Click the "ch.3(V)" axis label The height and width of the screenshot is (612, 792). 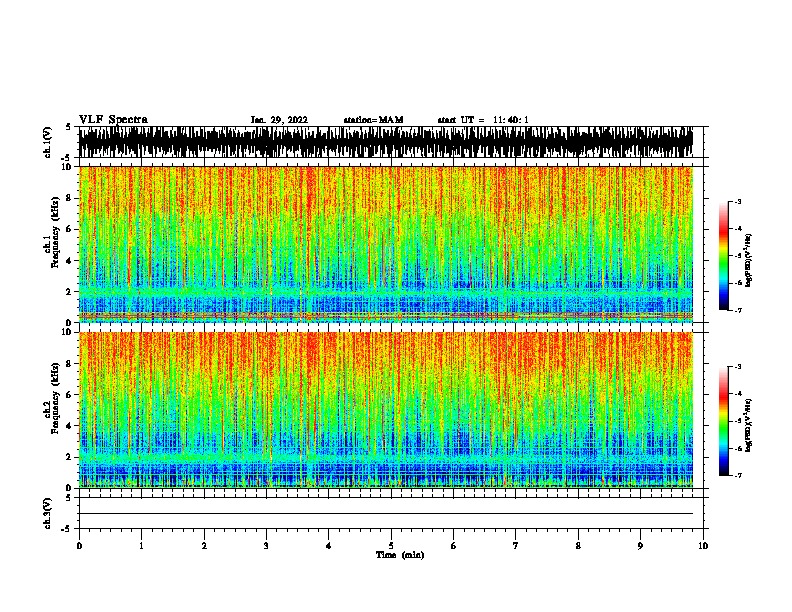point(47,514)
